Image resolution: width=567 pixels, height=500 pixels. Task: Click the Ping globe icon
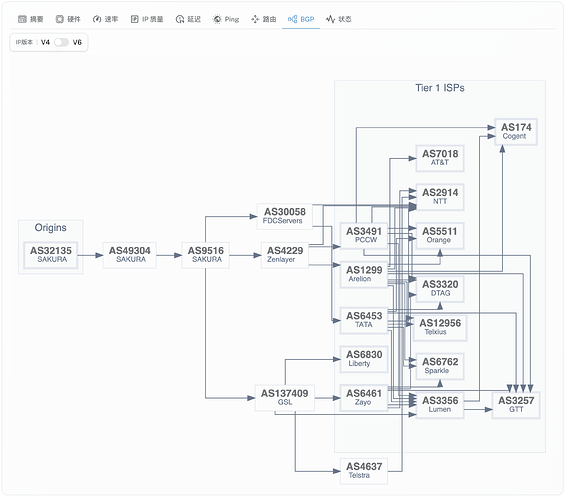(x=217, y=19)
